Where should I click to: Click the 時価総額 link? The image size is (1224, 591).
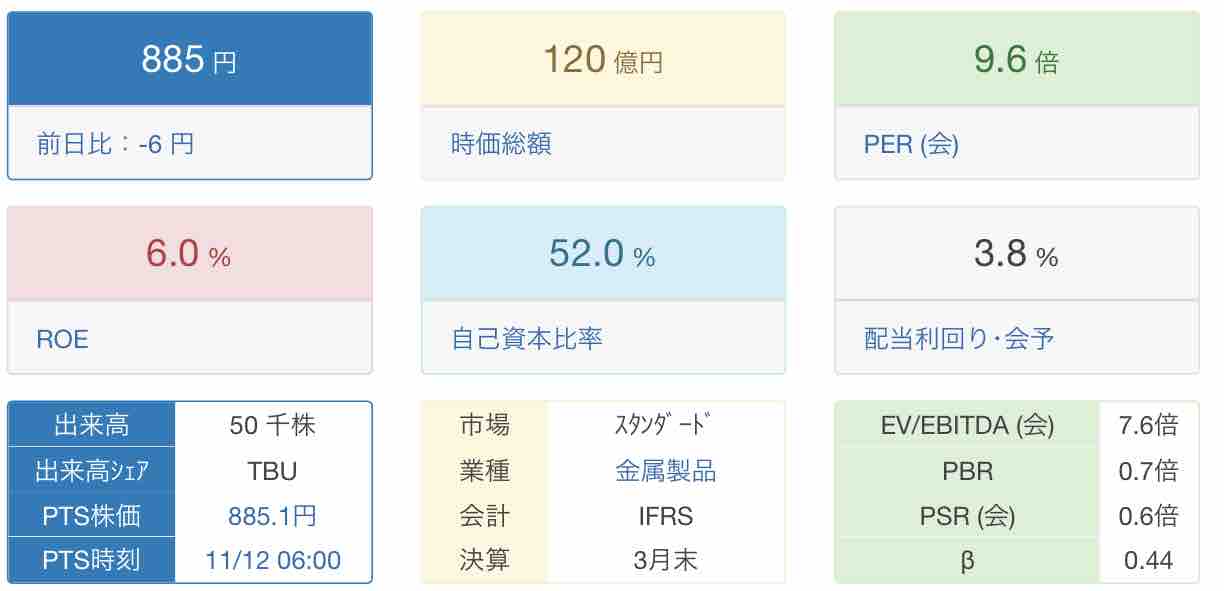tap(501, 144)
